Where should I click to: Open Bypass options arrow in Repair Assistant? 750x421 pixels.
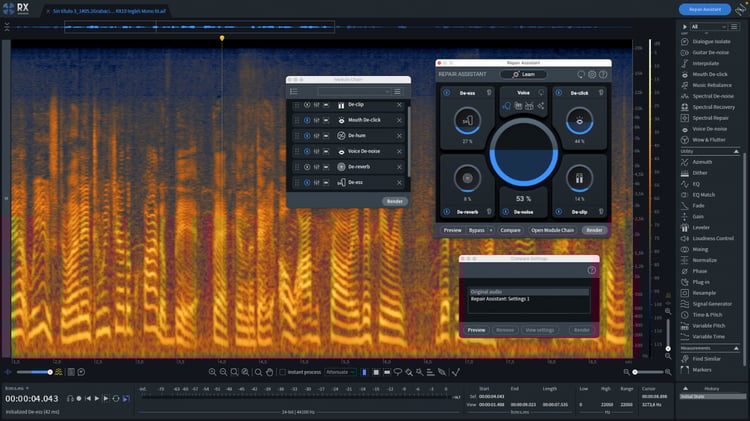[x=491, y=231]
